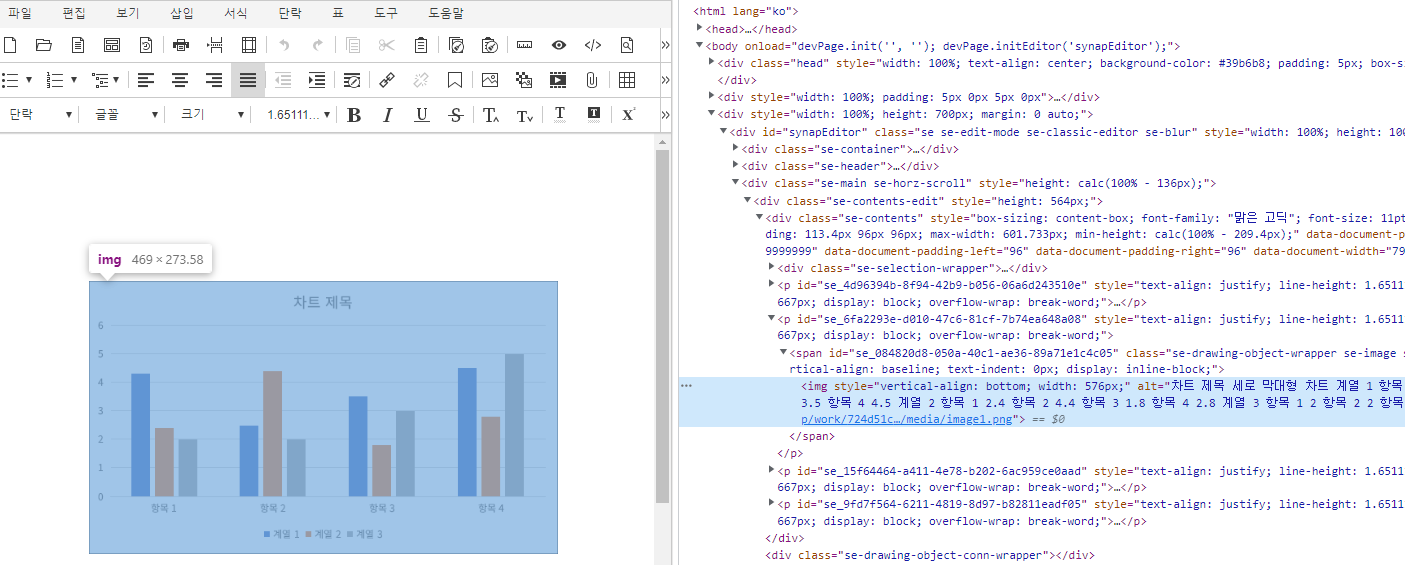
Task: Click the paperclip attach file icon
Action: click(592, 80)
